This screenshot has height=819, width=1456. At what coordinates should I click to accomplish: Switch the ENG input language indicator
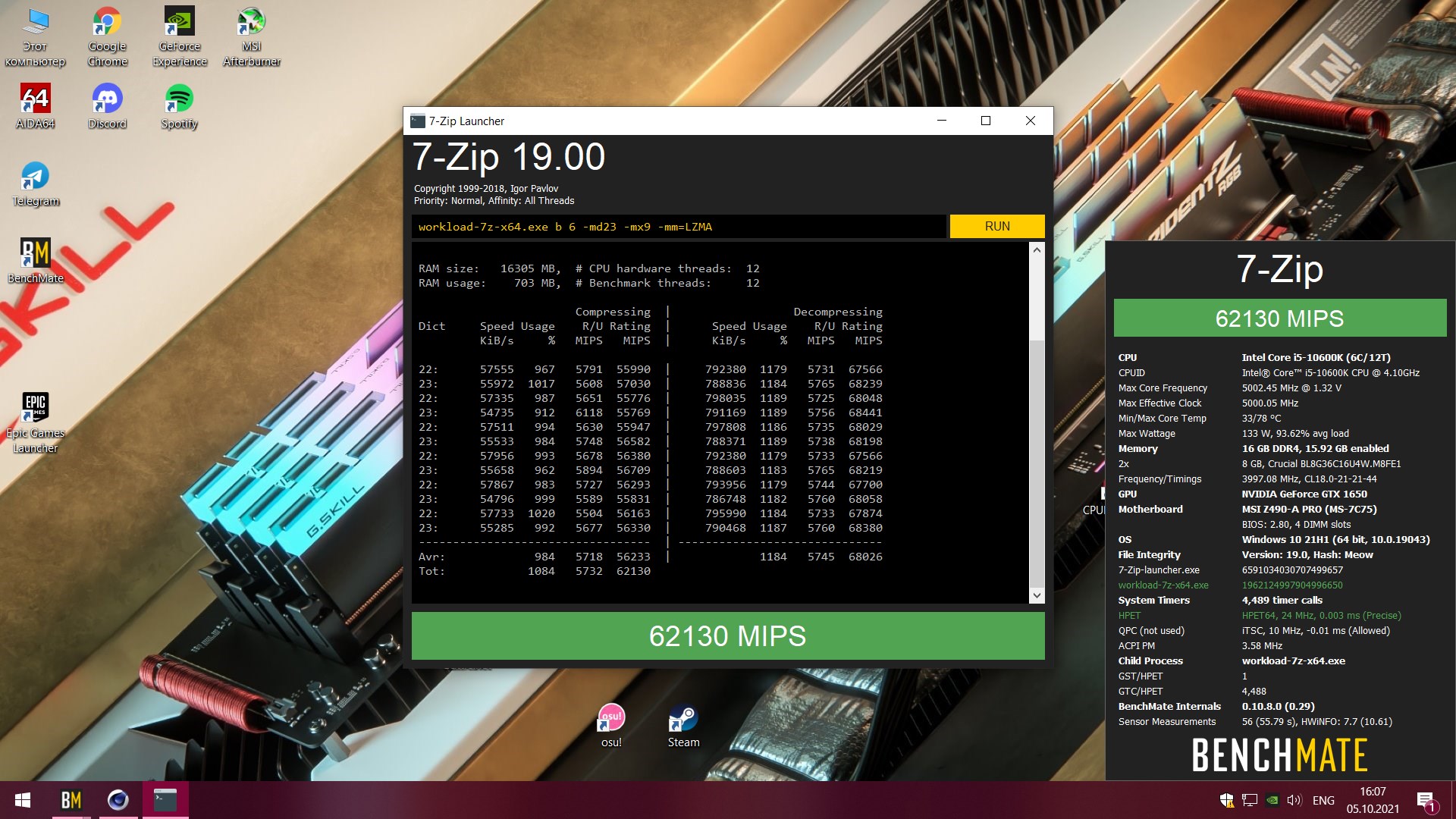tap(1323, 801)
